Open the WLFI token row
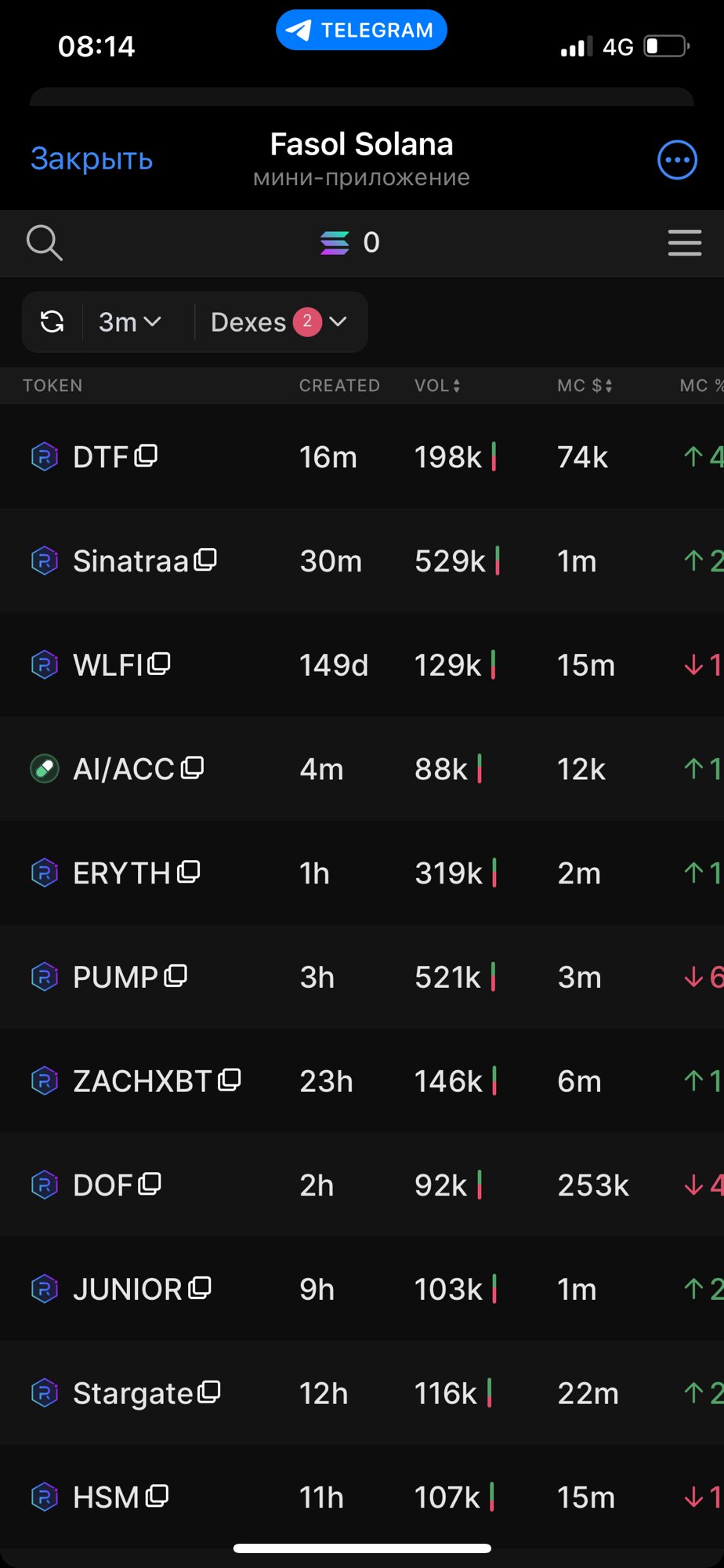This screenshot has height=1568, width=724. 362,665
